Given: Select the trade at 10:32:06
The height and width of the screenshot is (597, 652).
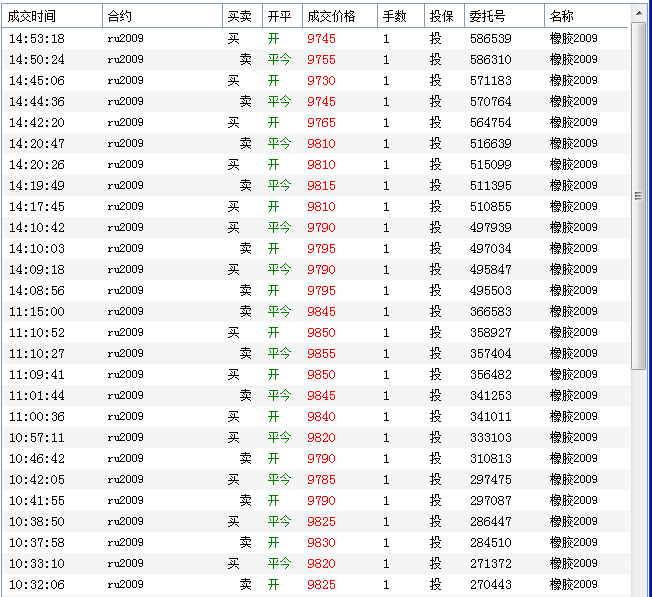Looking at the screenshot, I should tap(316, 585).
